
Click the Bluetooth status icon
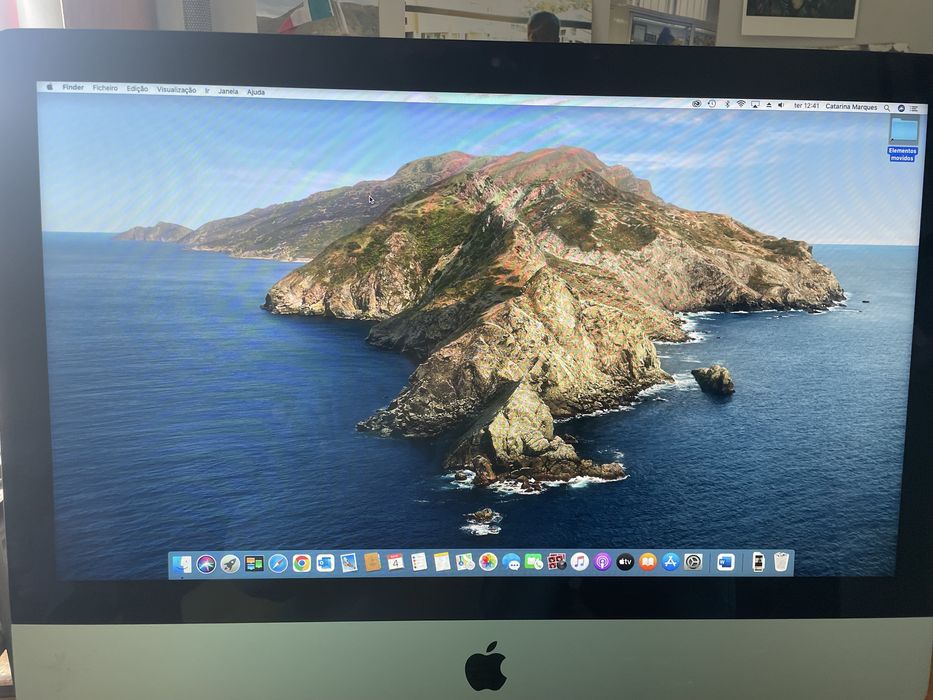(x=727, y=104)
